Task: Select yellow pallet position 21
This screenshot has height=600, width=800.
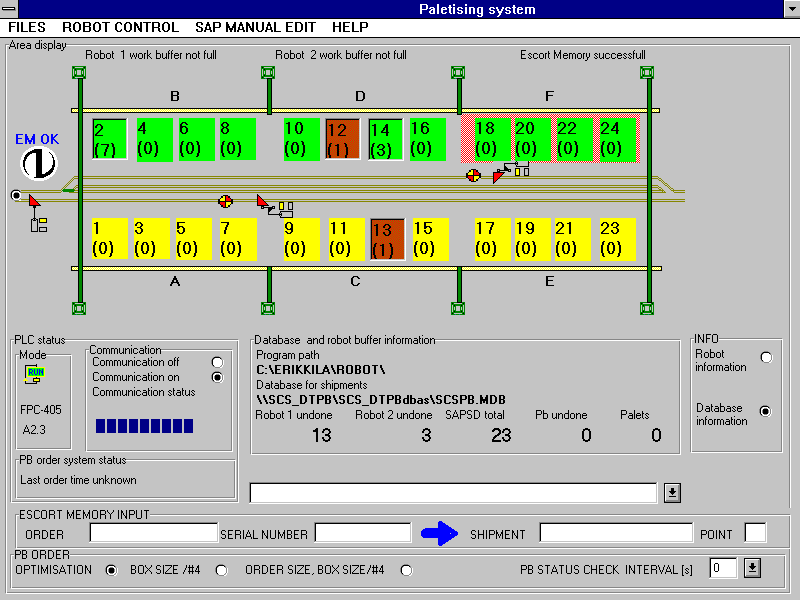Action: 572,239
